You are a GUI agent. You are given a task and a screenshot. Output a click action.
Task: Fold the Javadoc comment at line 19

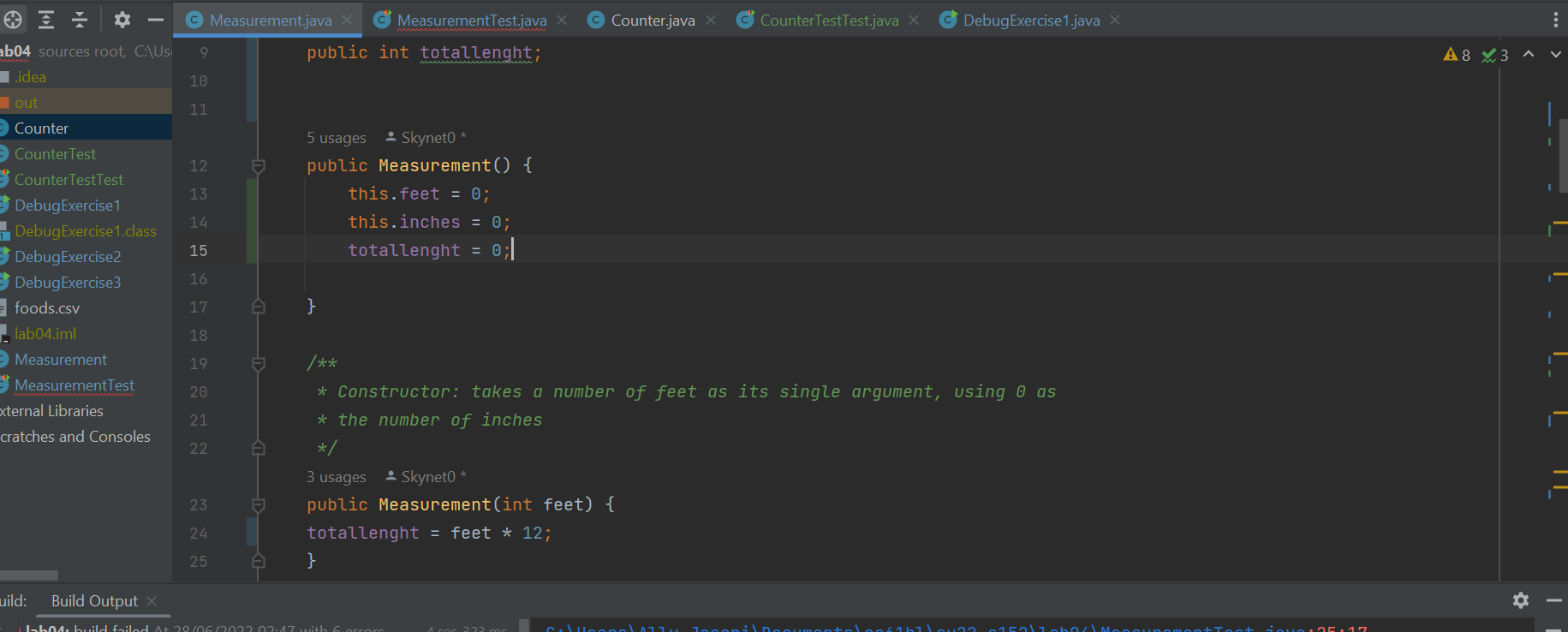pyautogui.click(x=258, y=364)
